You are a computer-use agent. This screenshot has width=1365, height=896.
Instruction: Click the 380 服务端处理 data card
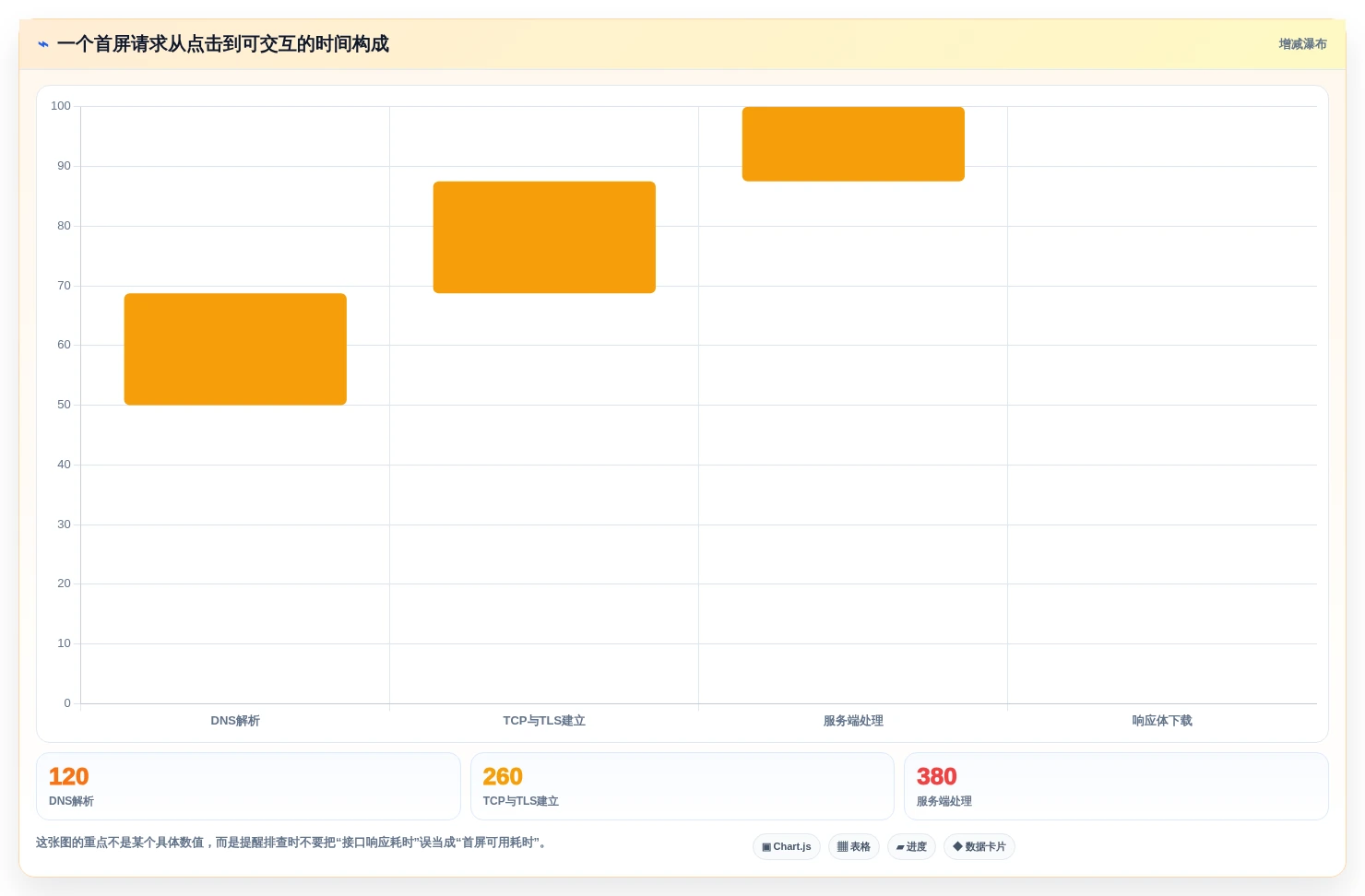tap(1116, 786)
